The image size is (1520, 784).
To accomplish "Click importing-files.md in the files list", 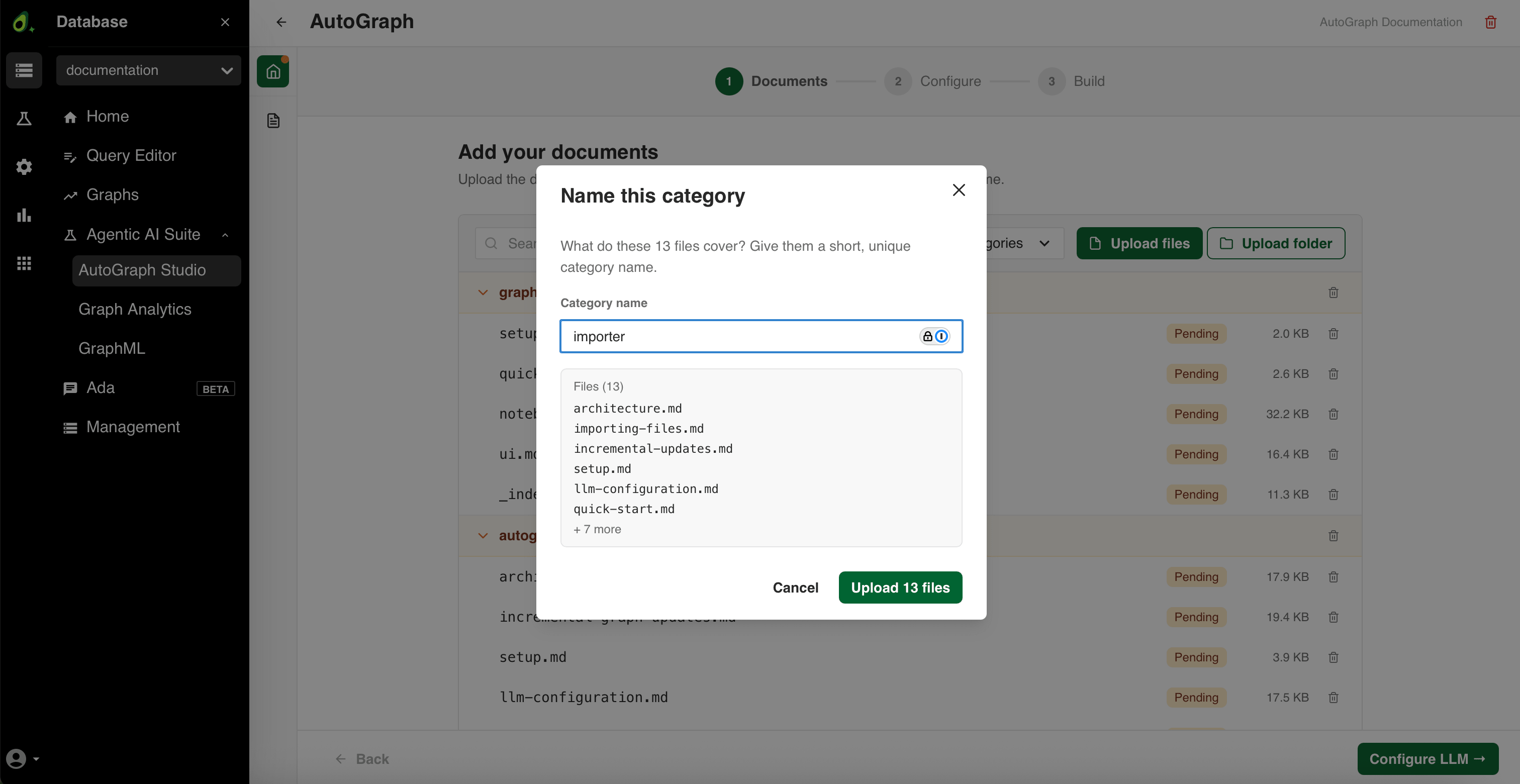I will [x=638, y=428].
